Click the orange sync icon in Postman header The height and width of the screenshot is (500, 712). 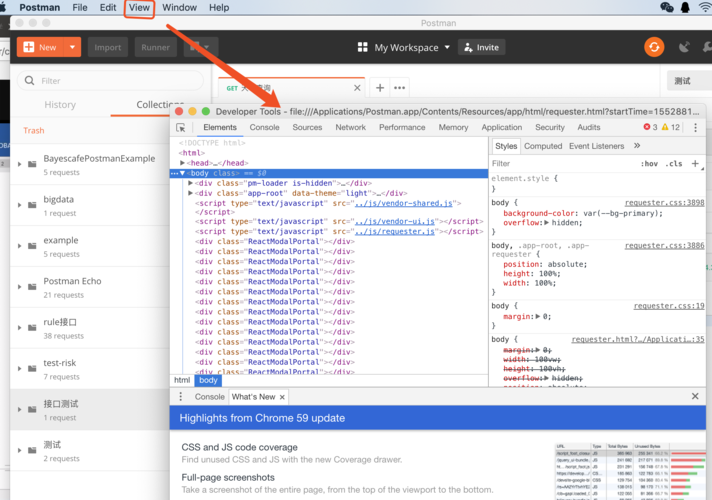click(x=654, y=47)
